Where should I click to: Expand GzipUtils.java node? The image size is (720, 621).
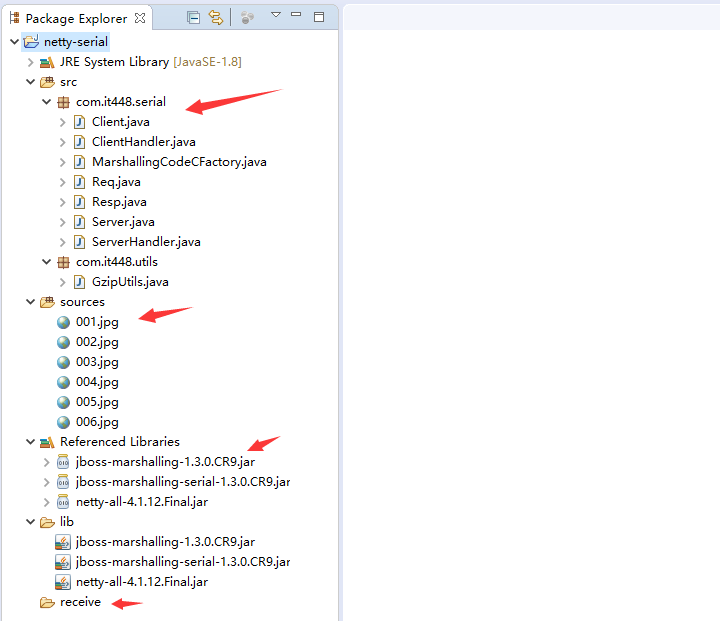point(62,282)
